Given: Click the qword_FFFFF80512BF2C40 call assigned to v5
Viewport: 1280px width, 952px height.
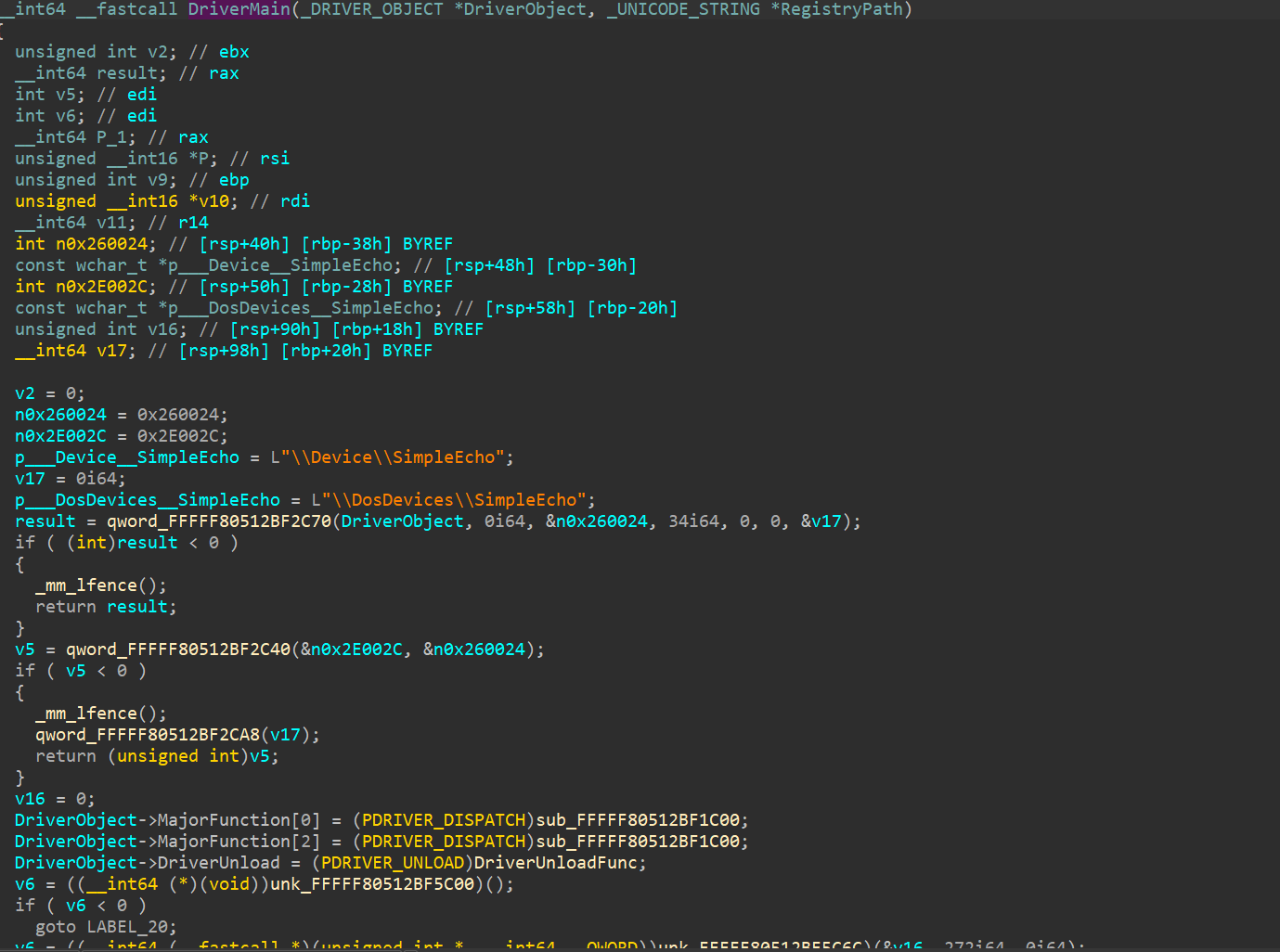Looking at the screenshot, I should pyautogui.click(x=178, y=650).
